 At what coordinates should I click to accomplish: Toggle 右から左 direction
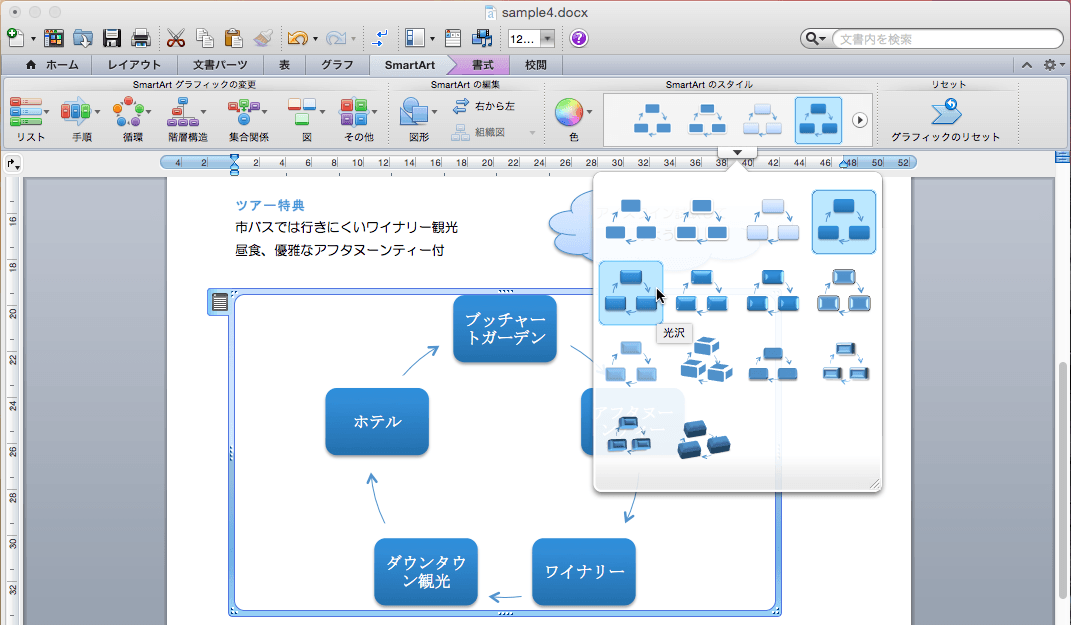coord(484,106)
